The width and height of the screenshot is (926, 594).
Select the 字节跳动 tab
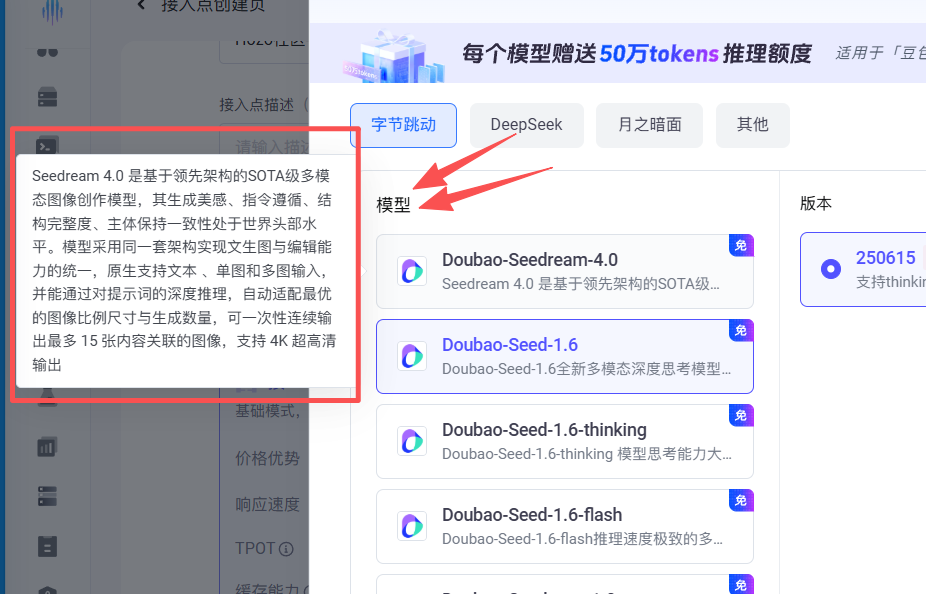[x=403, y=125]
